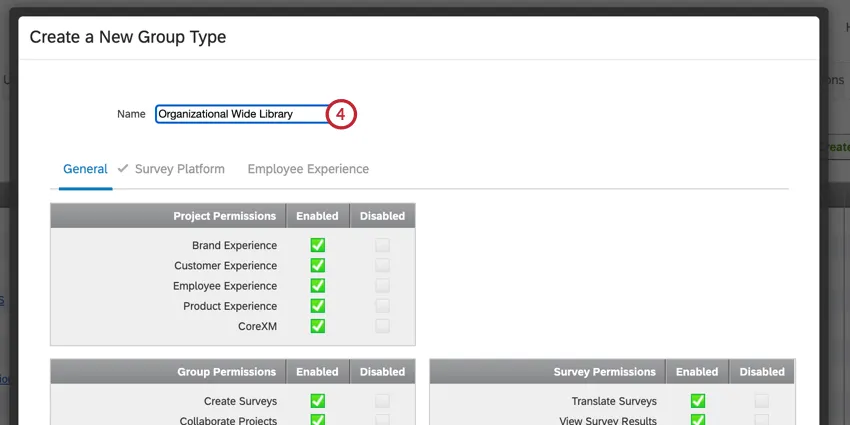850x425 pixels.
Task: Toggle Brand Experience enabled checkbox
Action: click(x=317, y=245)
